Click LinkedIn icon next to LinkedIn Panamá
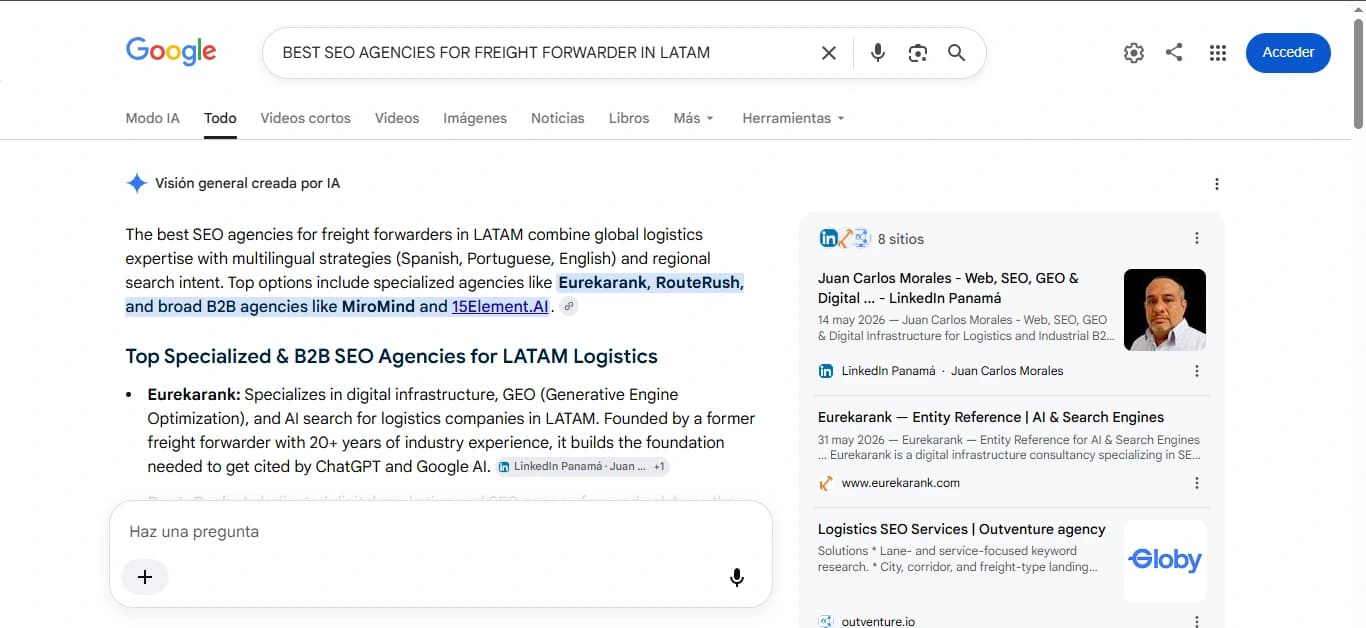The height and width of the screenshot is (628, 1366). [826, 371]
